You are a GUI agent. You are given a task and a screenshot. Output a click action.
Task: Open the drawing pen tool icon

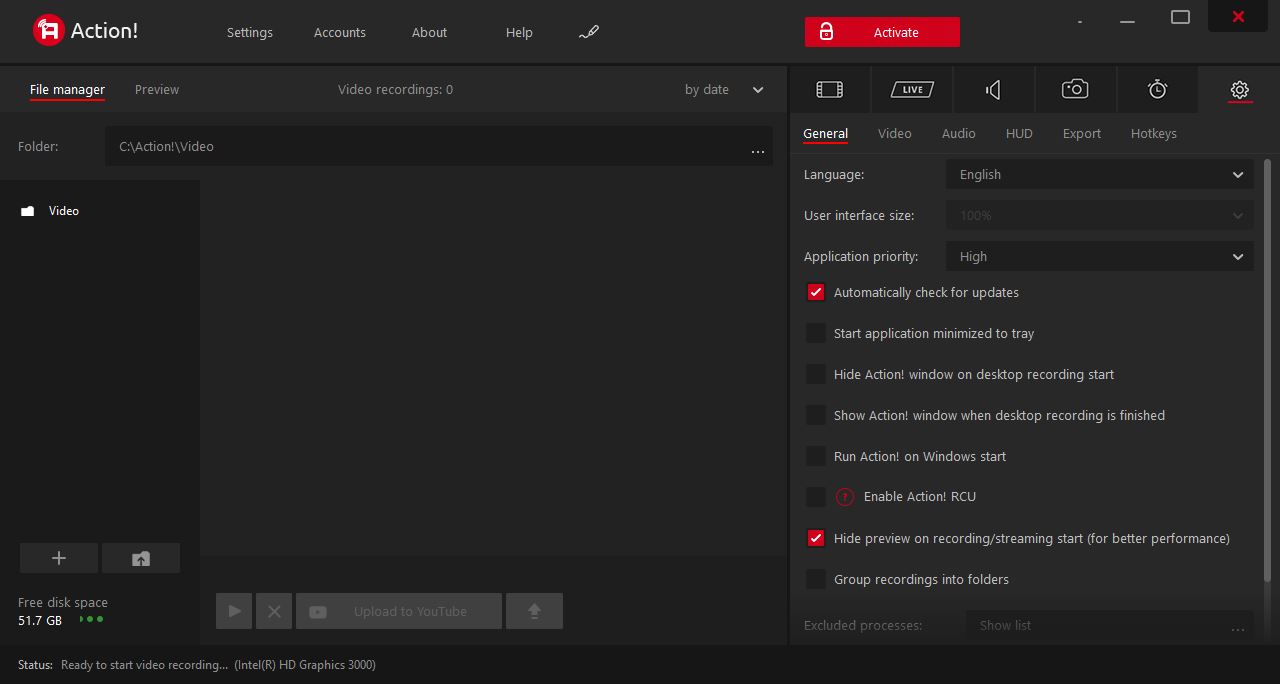point(589,32)
